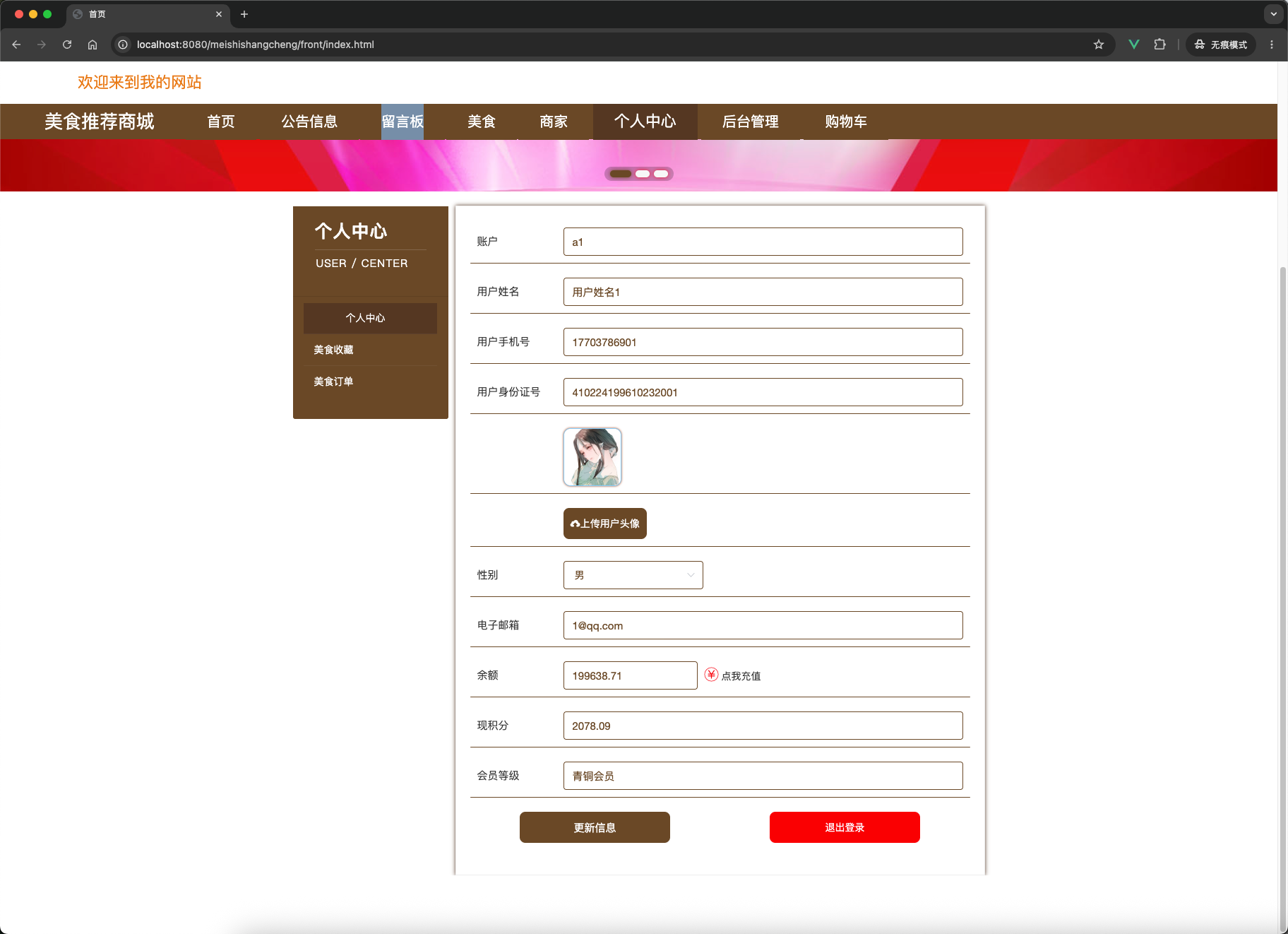Click the 账户 input field
The height and width of the screenshot is (934, 1288).
(x=763, y=242)
